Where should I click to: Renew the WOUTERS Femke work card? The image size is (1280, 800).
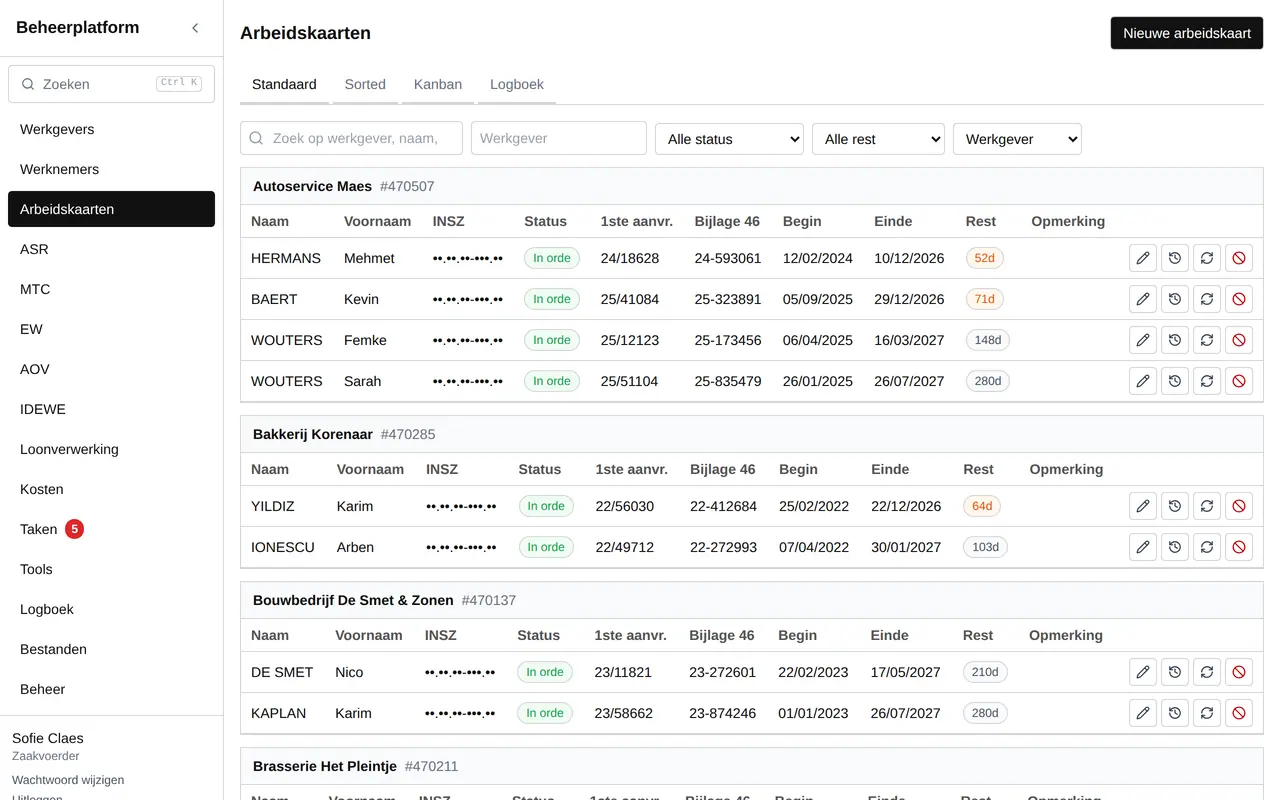click(1207, 340)
